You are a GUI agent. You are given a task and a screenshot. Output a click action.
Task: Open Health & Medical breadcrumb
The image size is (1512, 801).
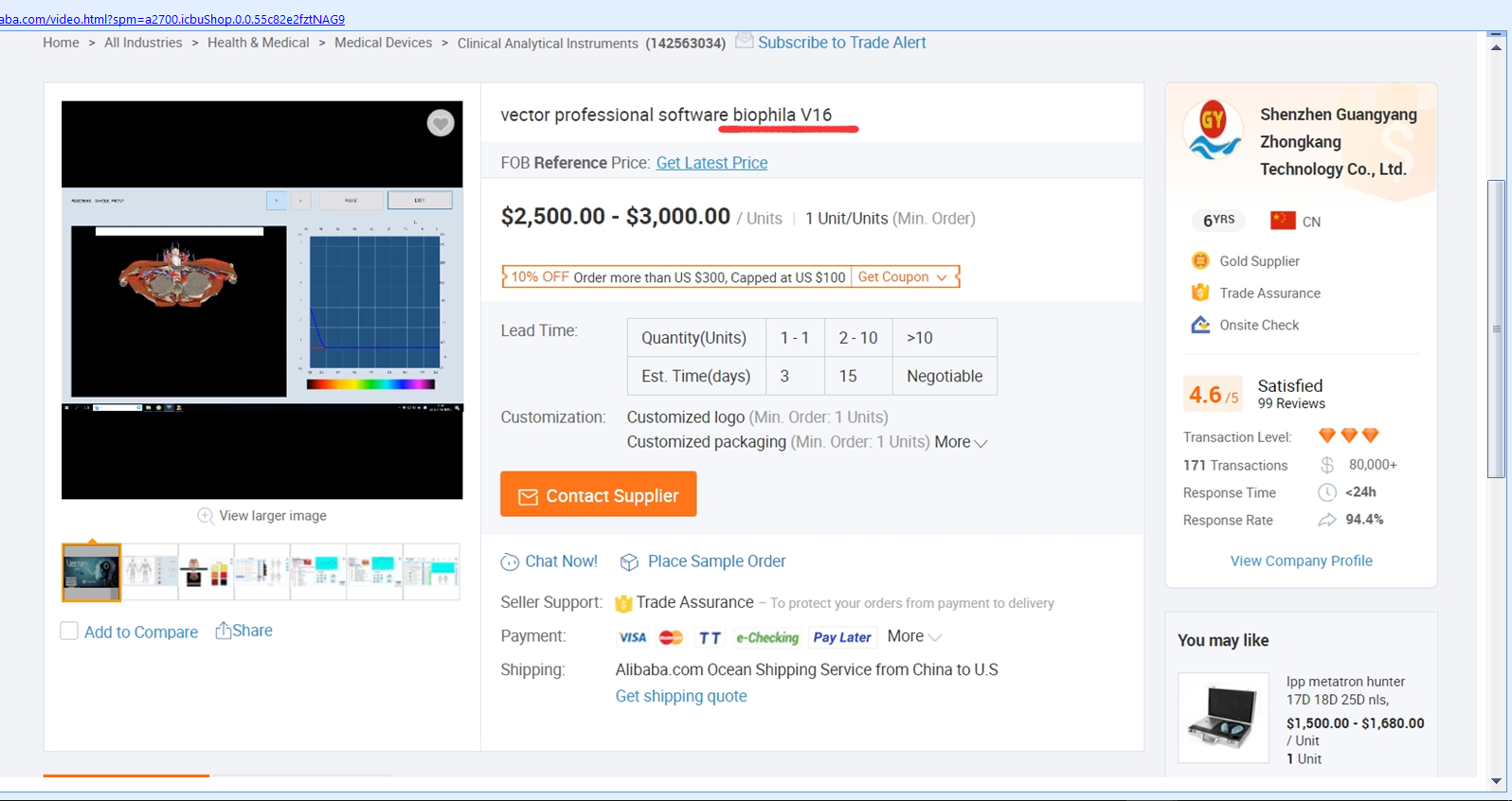pyautogui.click(x=258, y=43)
